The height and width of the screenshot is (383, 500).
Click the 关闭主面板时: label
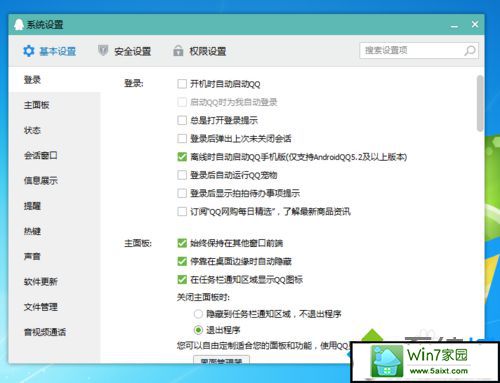click(203, 297)
